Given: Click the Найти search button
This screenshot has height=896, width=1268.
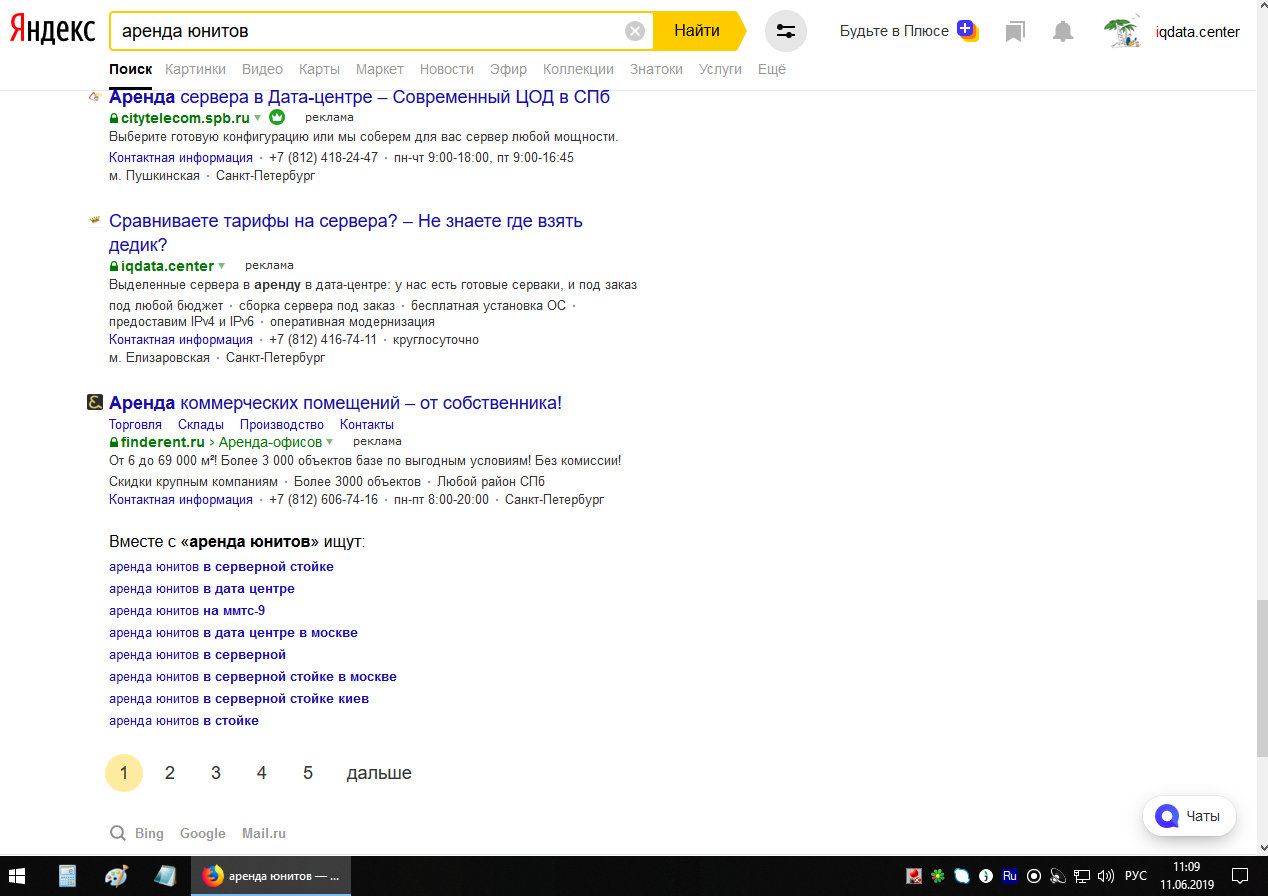Looking at the screenshot, I should (x=697, y=31).
